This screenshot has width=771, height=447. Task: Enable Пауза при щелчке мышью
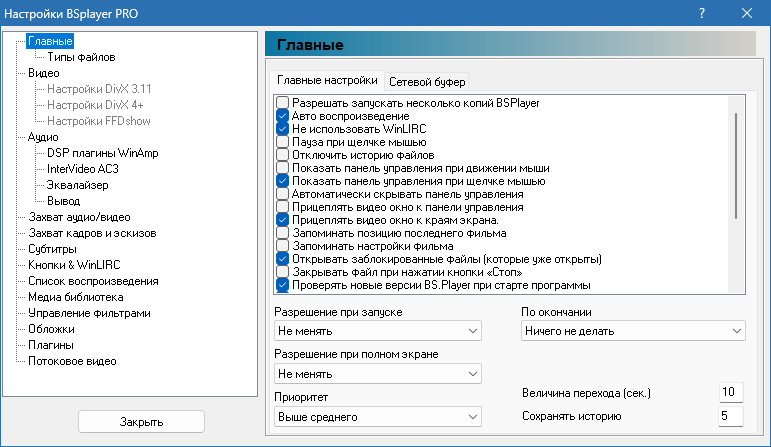[282, 142]
